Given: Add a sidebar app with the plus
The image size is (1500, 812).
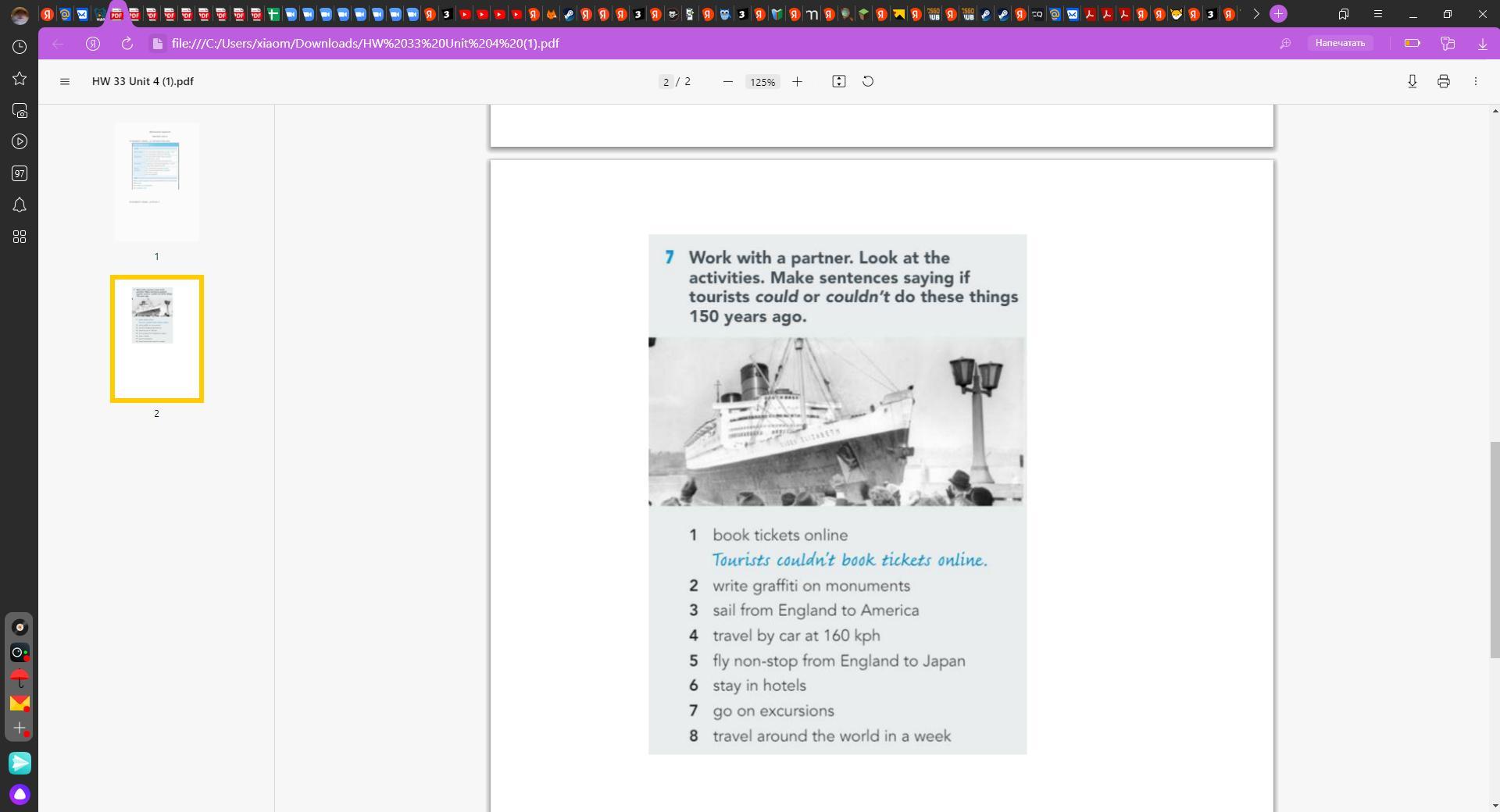Looking at the screenshot, I should click(20, 728).
